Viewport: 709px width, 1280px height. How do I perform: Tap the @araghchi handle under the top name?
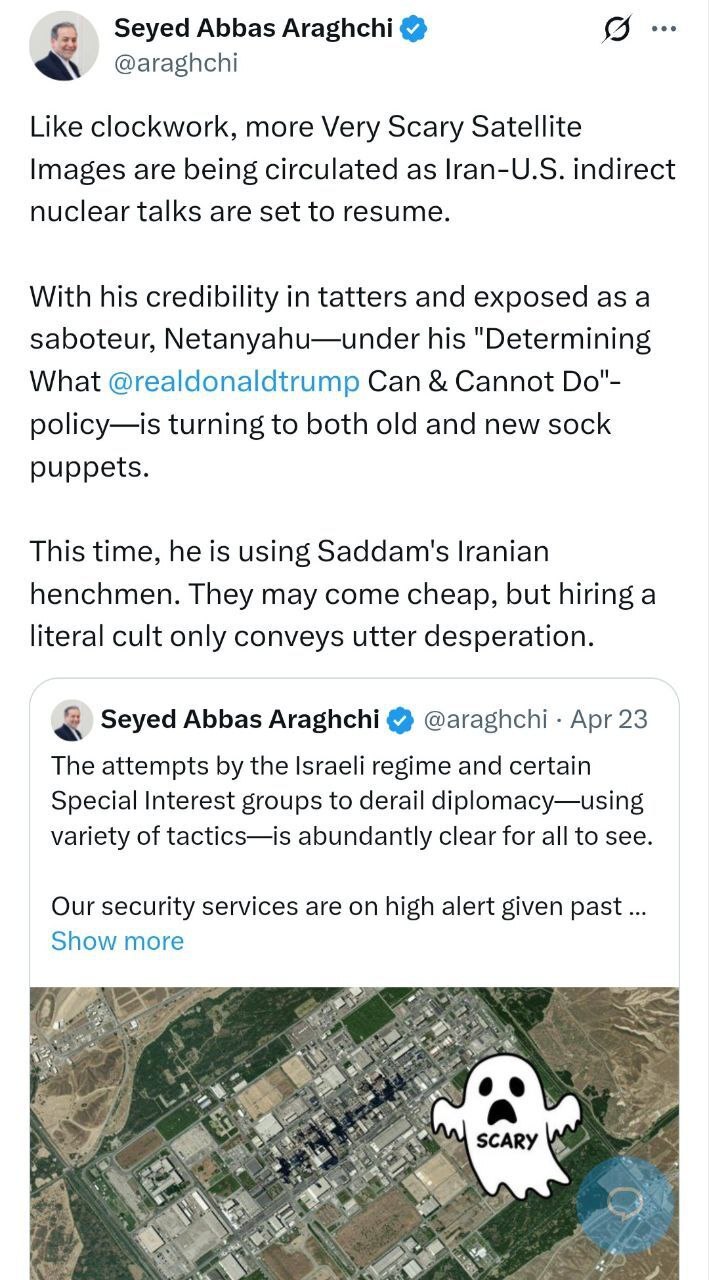coord(176,63)
